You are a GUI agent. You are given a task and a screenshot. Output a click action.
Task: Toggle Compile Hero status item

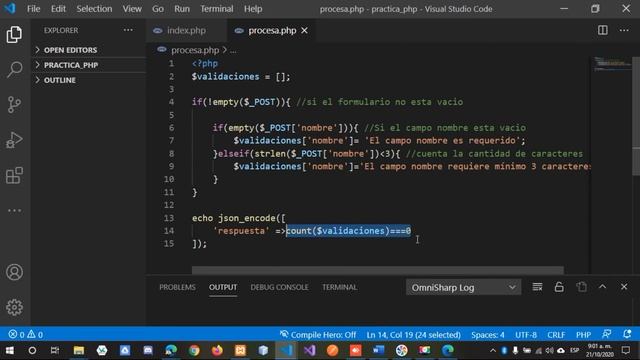318,335
